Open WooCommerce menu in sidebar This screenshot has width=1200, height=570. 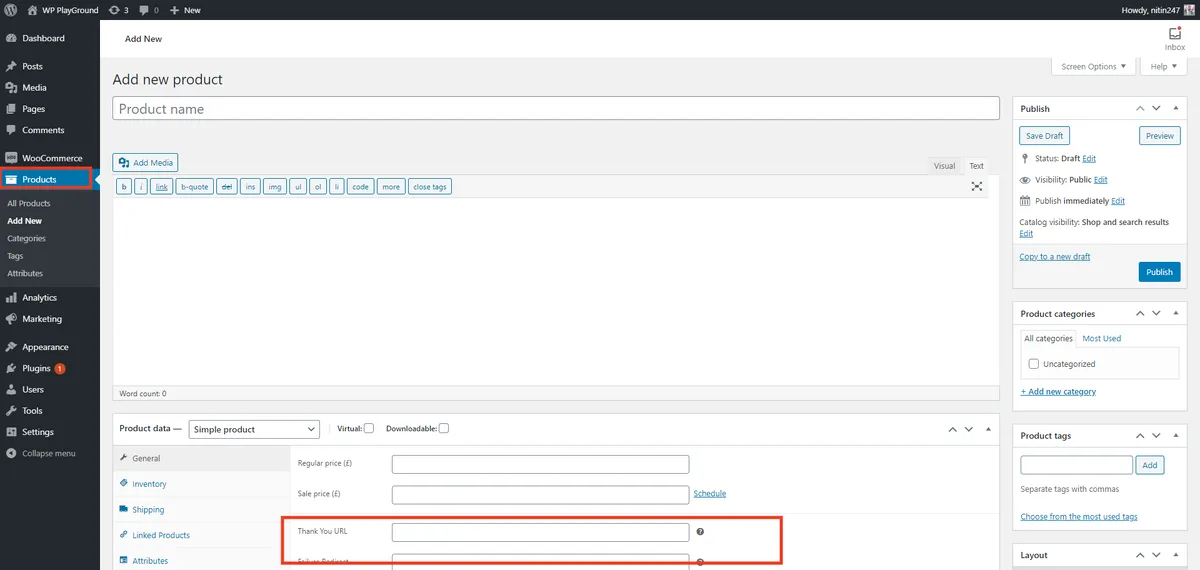point(50,158)
